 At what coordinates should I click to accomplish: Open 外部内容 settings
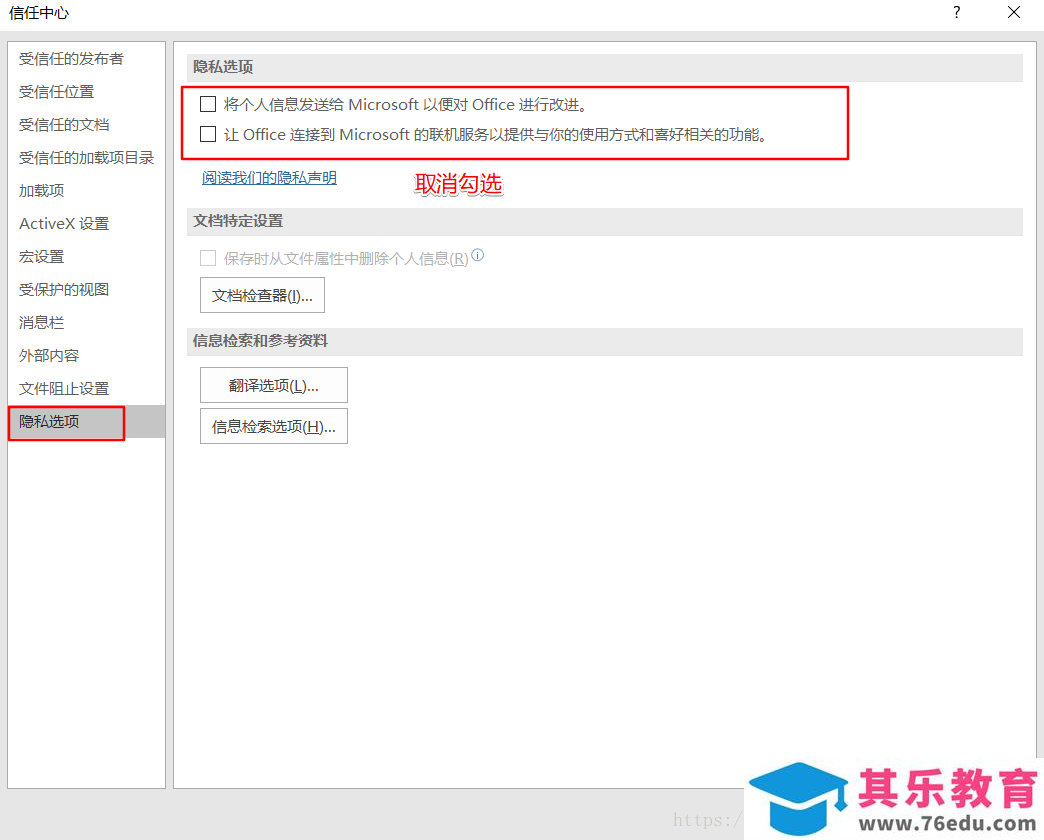coord(87,355)
